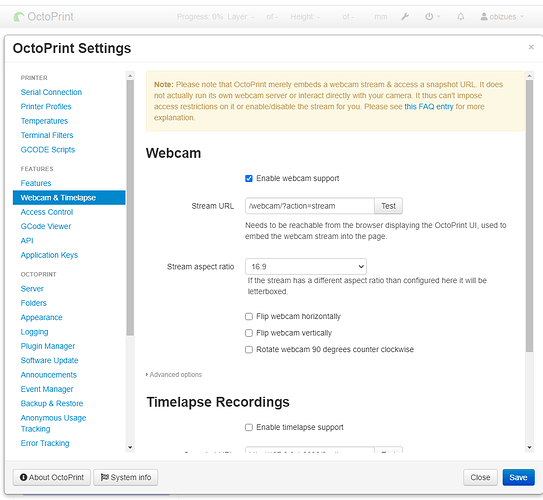Open Serial Connection settings
The width and height of the screenshot is (543, 500).
(51, 92)
